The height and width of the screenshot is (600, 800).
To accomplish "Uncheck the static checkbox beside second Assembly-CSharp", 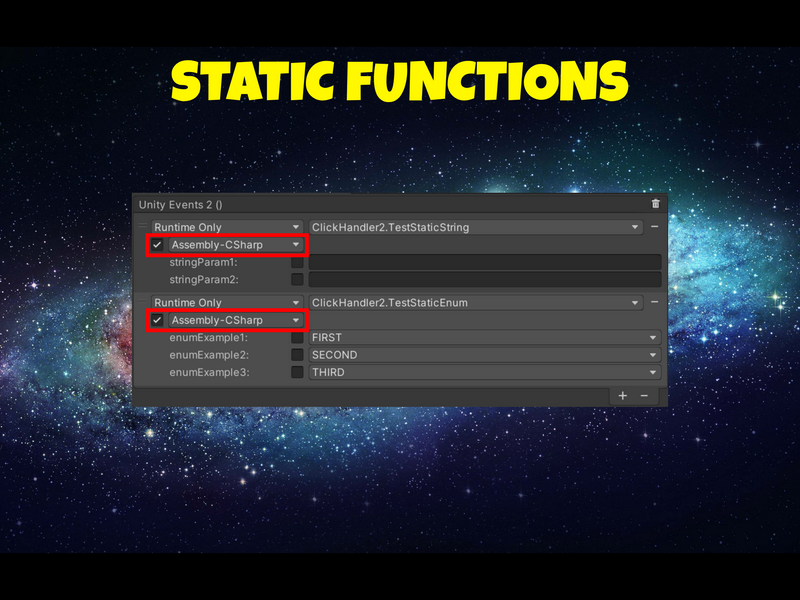I will 157,320.
